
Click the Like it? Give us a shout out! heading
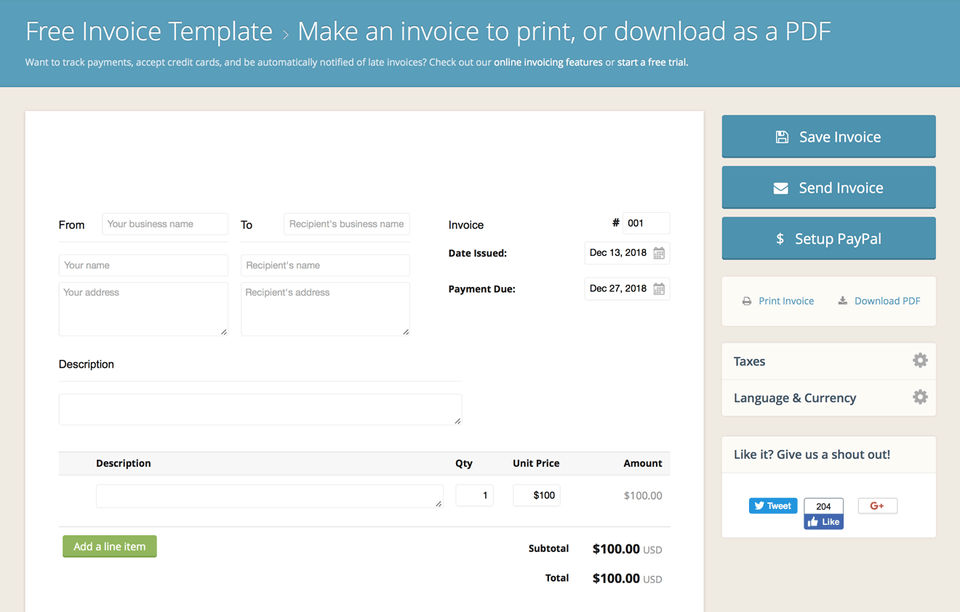point(812,454)
